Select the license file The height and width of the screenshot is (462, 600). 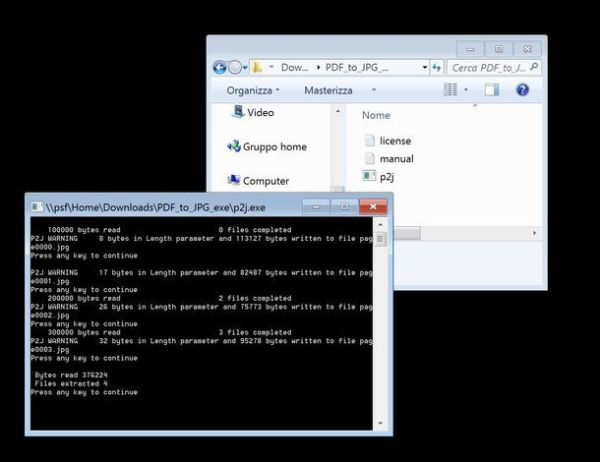[x=394, y=141]
